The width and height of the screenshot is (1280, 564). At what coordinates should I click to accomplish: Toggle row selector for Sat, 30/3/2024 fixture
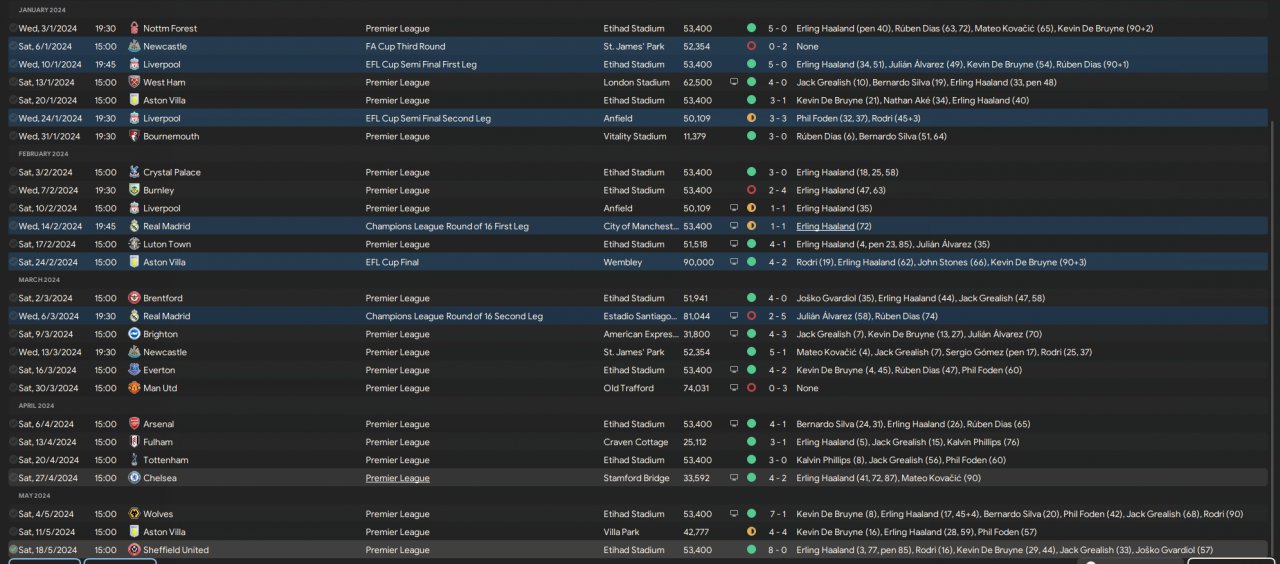tap(14, 388)
